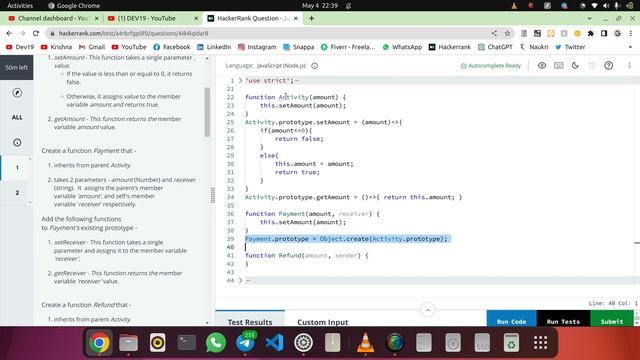Open keyboard shortcuts icon in editor toolbar

(x=558, y=65)
